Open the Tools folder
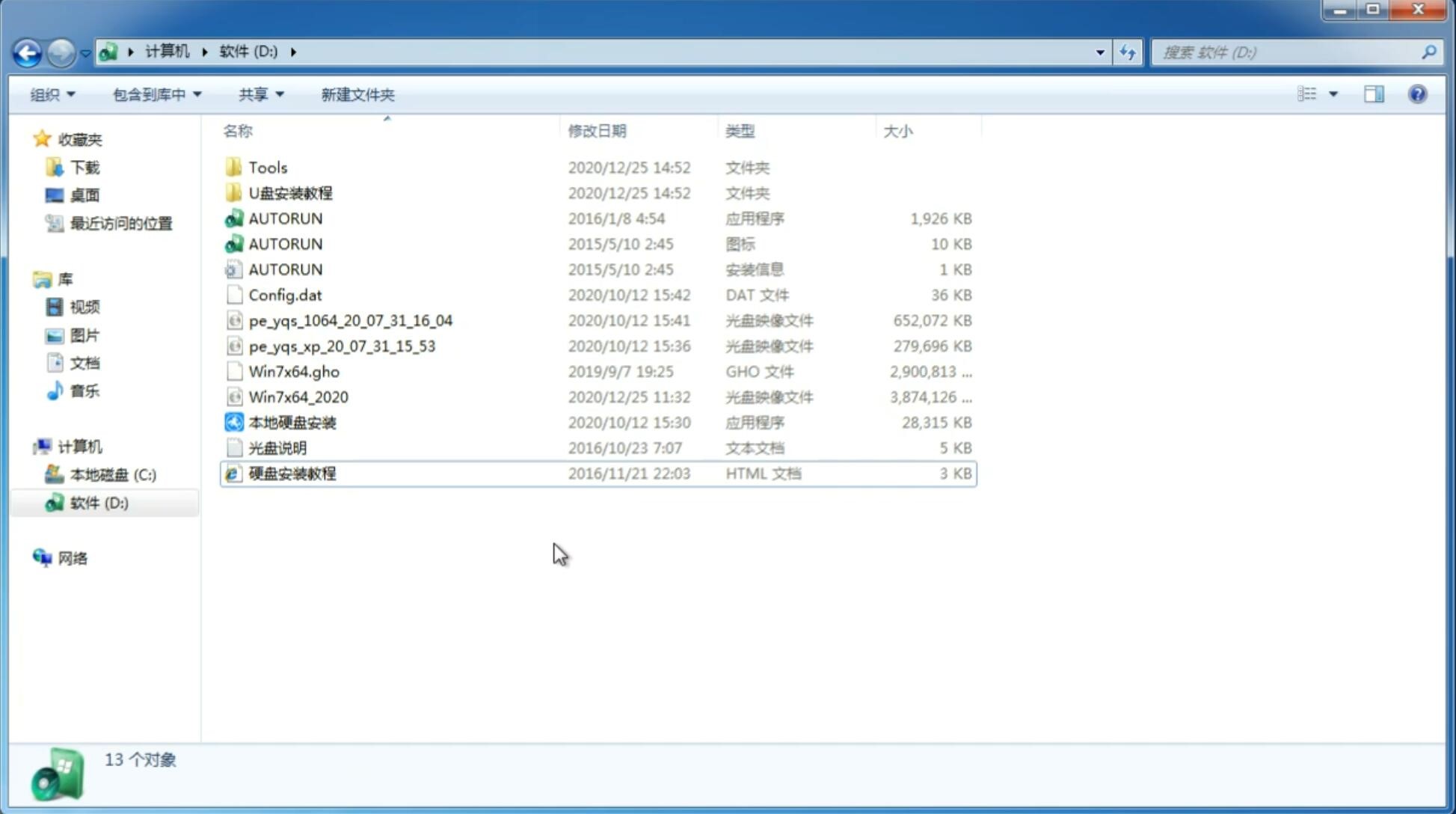Viewport: 1456px width, 814px height. coord(267,167)
